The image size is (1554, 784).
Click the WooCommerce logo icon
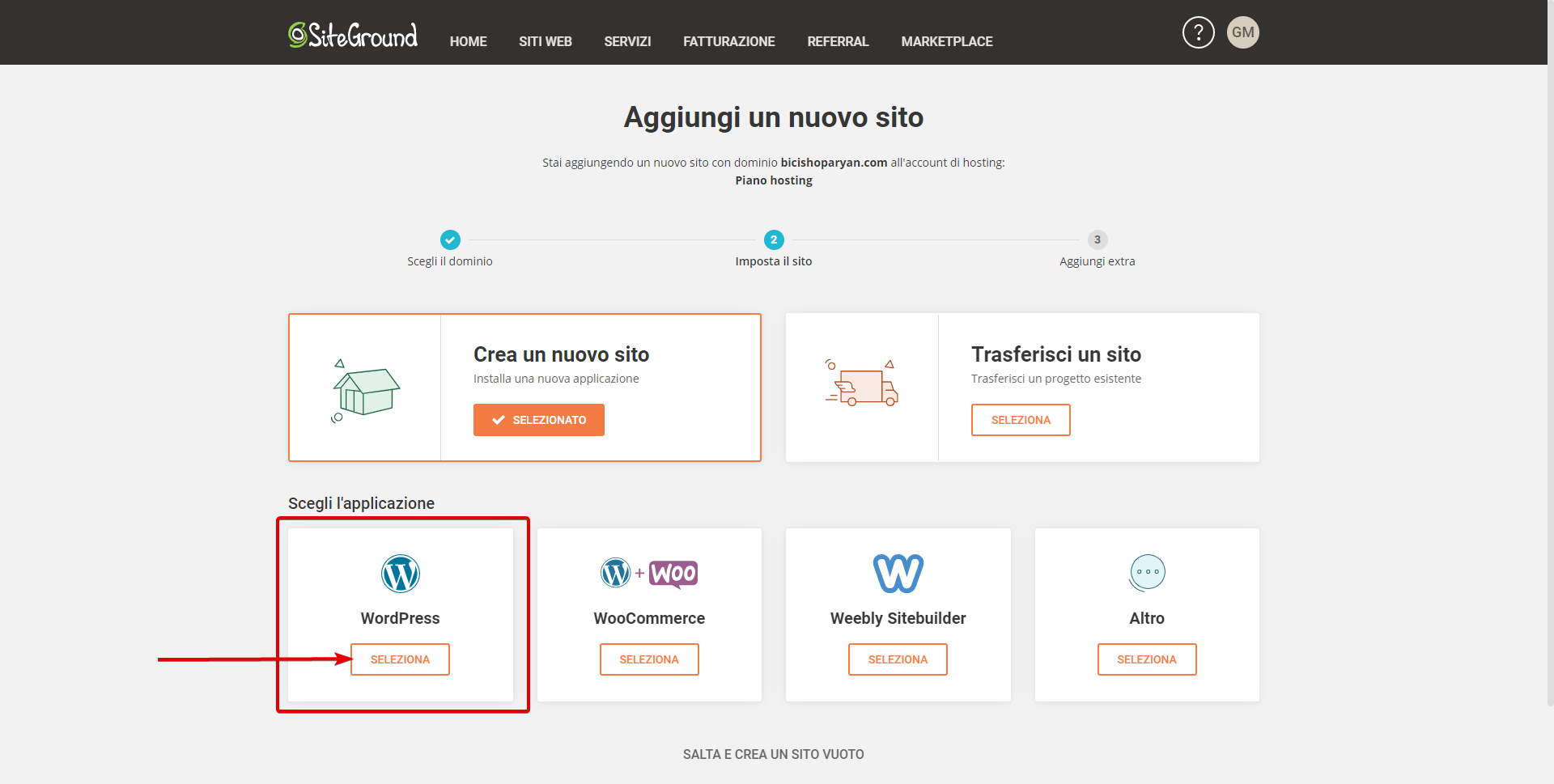click(x=649, y=574)
